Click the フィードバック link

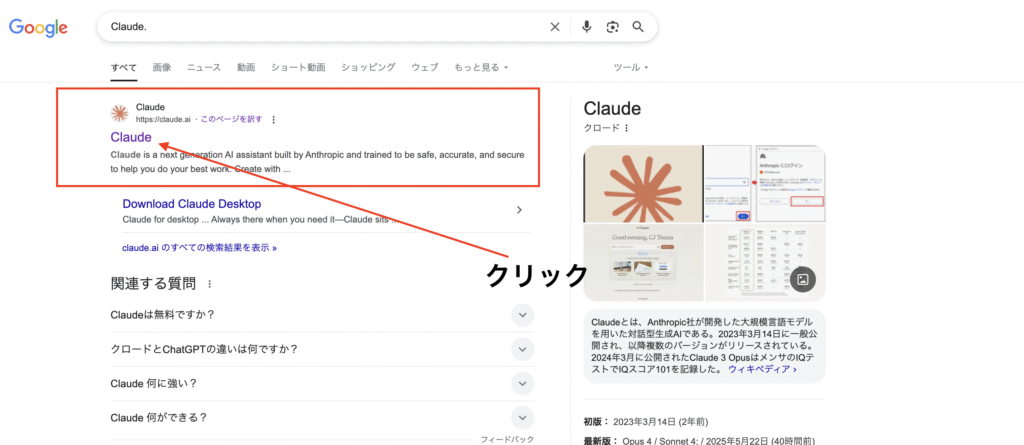(507, 440)
